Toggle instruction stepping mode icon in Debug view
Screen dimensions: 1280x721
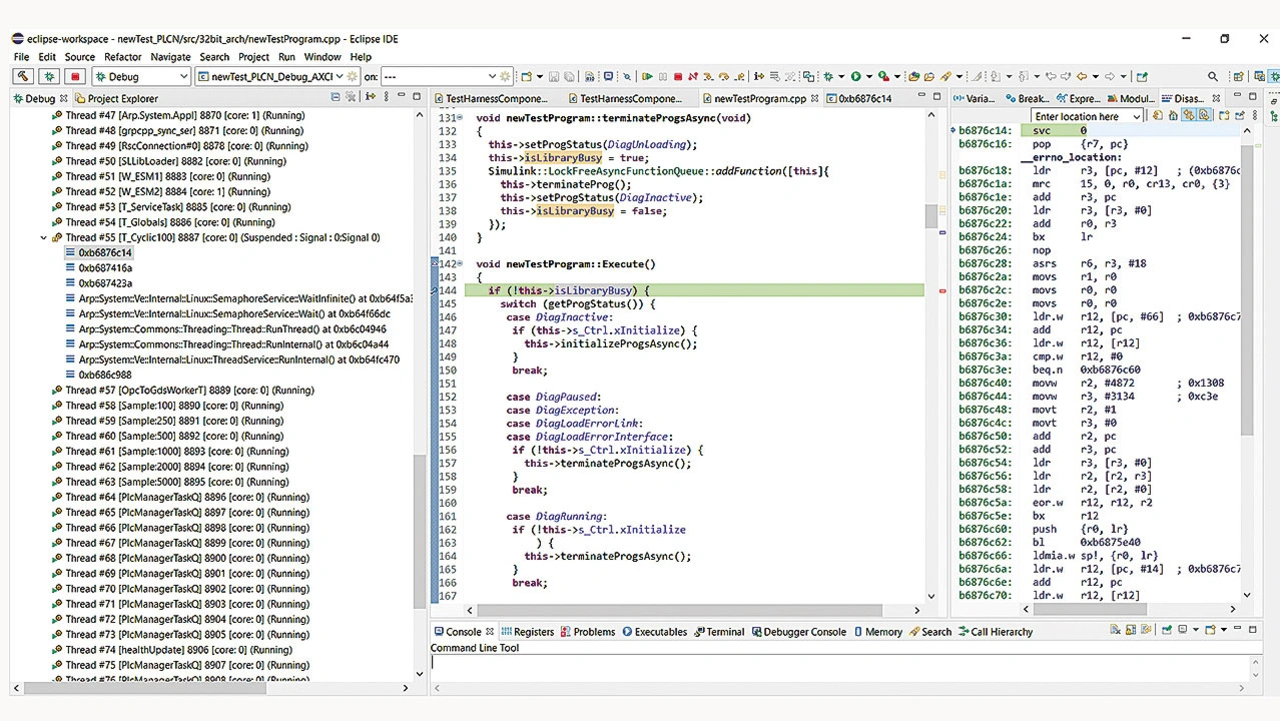click(x=370, y=97)
